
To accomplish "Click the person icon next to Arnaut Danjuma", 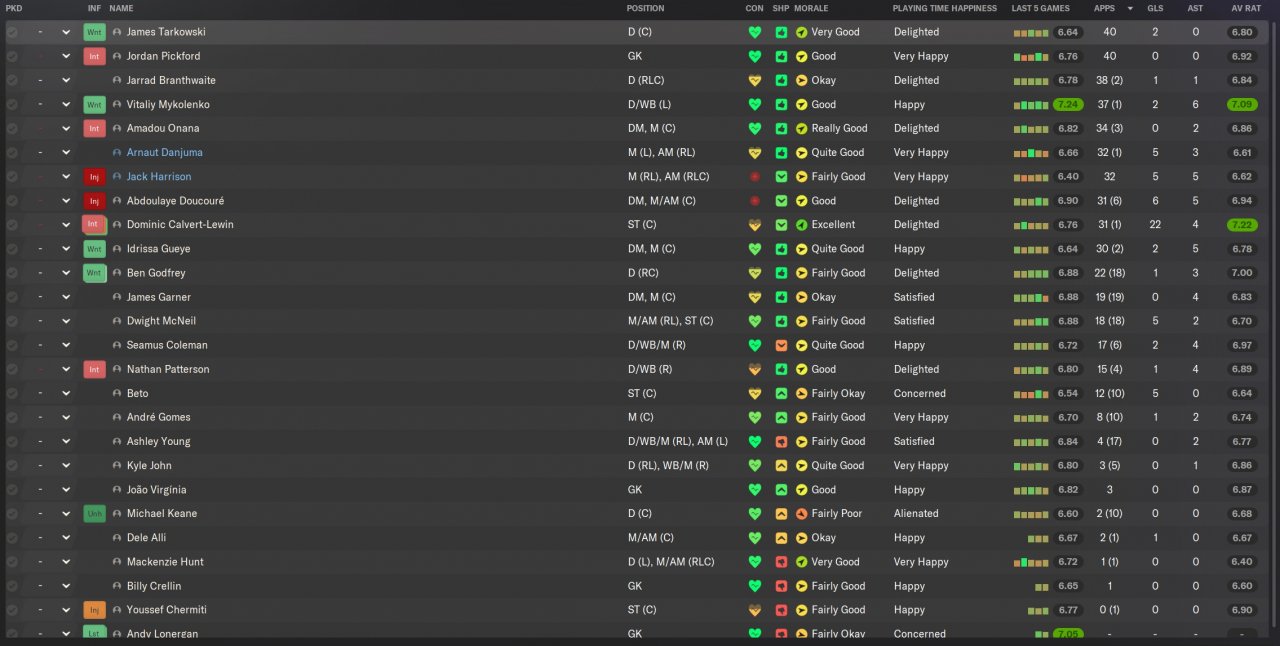I will 117,153.
